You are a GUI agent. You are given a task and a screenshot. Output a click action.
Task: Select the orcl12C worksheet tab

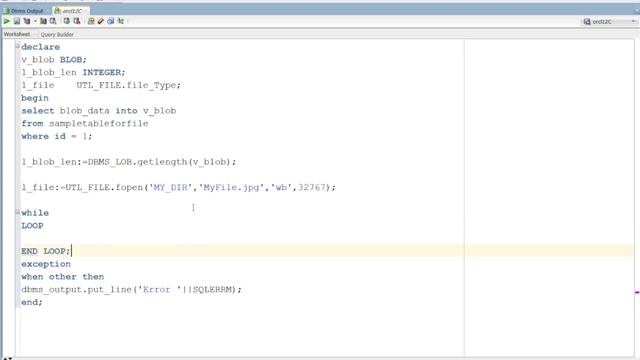coord(72,11)
